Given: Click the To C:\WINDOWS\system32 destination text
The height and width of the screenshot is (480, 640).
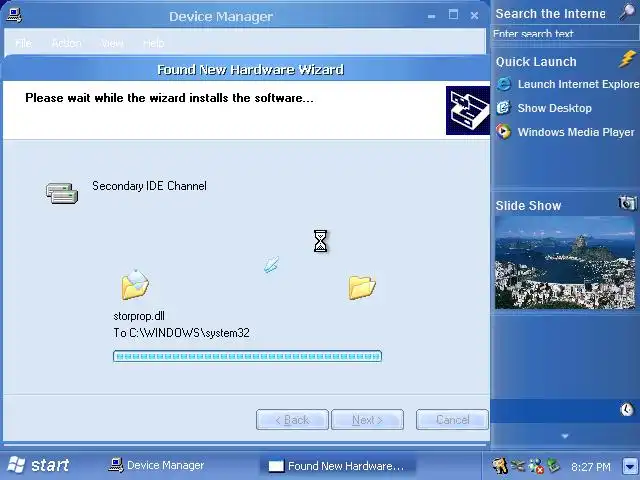Looking at the screenshot, I should coord(181,333).
